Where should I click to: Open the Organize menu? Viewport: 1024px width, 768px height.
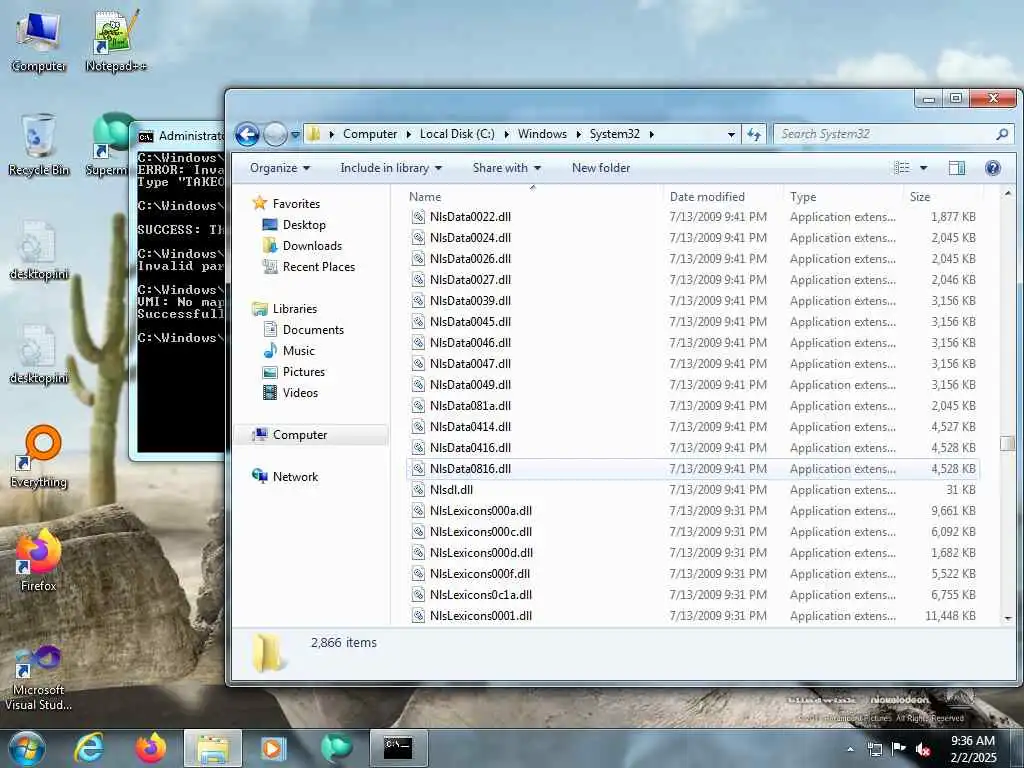(x=280, y=168)
